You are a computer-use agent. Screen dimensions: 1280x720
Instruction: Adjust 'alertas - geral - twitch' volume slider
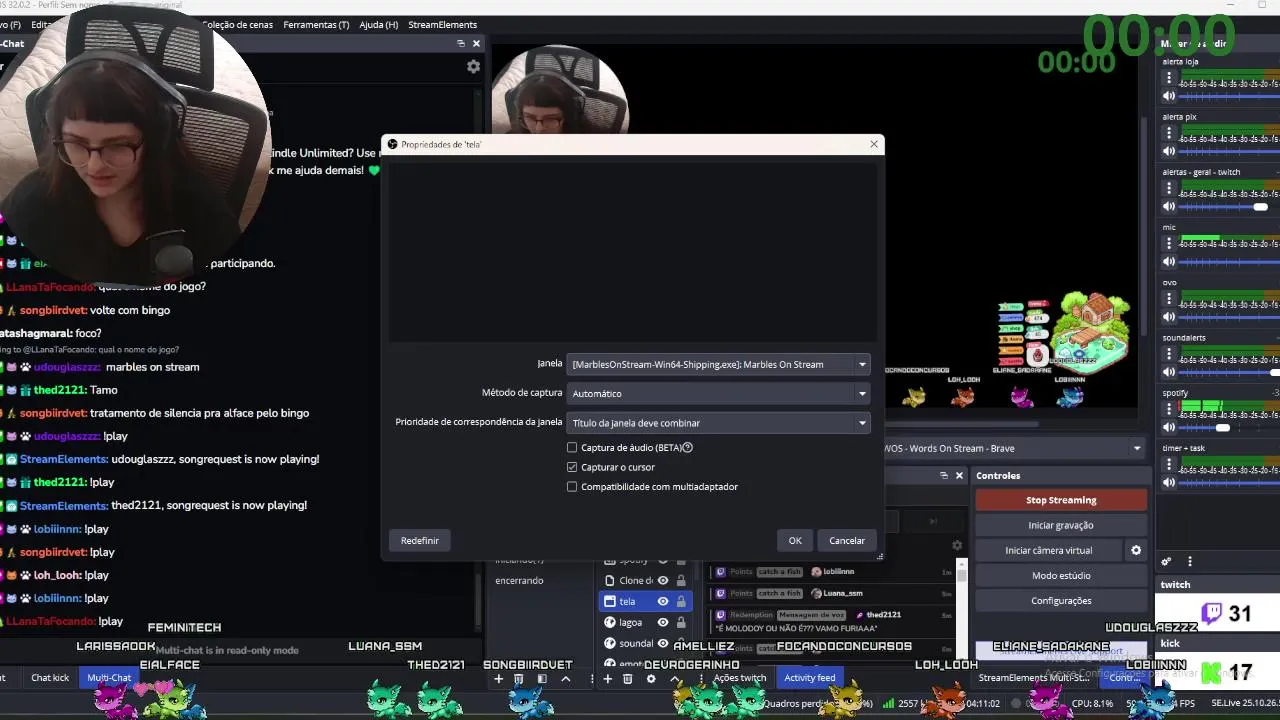1260,207
